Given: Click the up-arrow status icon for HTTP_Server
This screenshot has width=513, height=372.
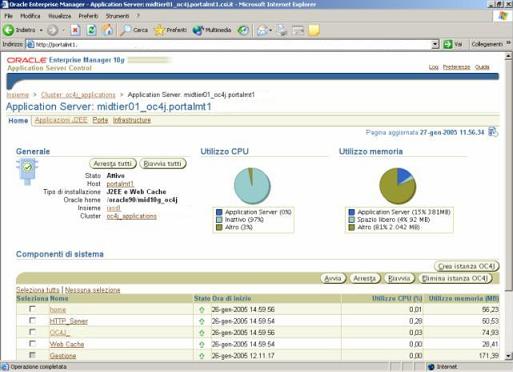Looking at the screenshot, I should pos(202,322).
